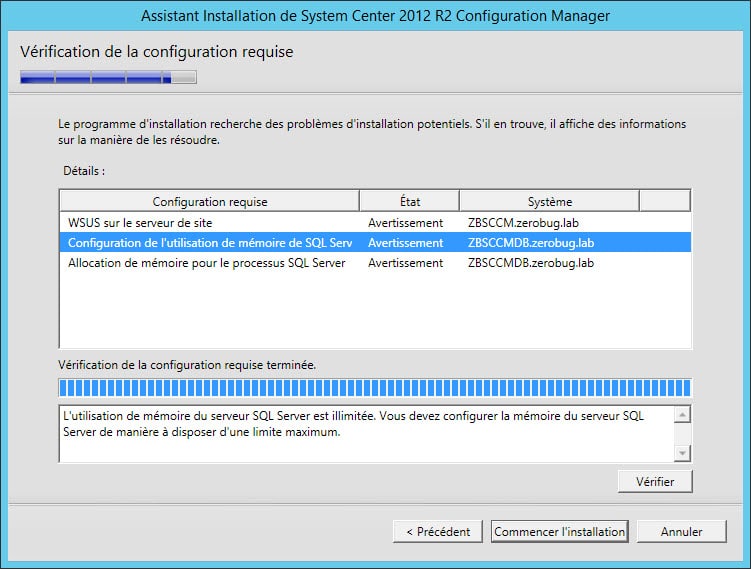Start setup via Commencer l'installation

point(559,532)
